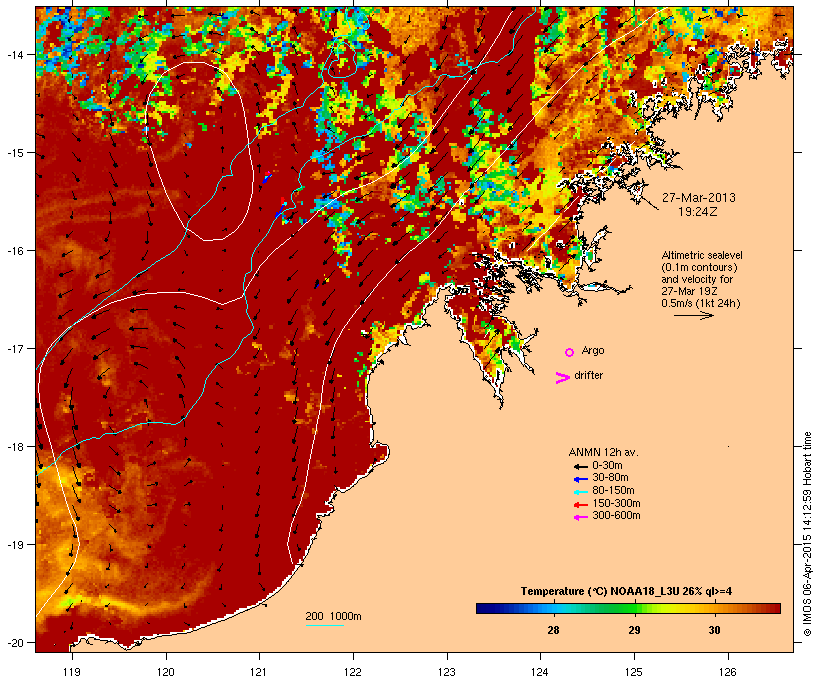Click the -19 latitude axis label
The height and width of the screenshot is (680, 820).
pyautogui.click(x=14, y=545)
